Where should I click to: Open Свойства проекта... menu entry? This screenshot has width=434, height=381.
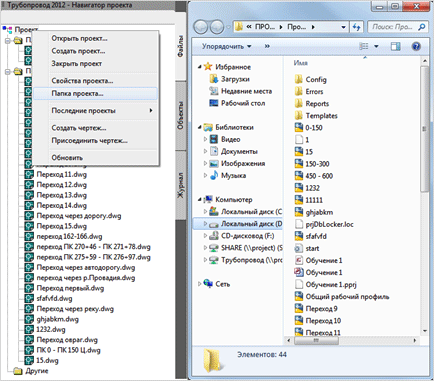[x=95, y=81]
